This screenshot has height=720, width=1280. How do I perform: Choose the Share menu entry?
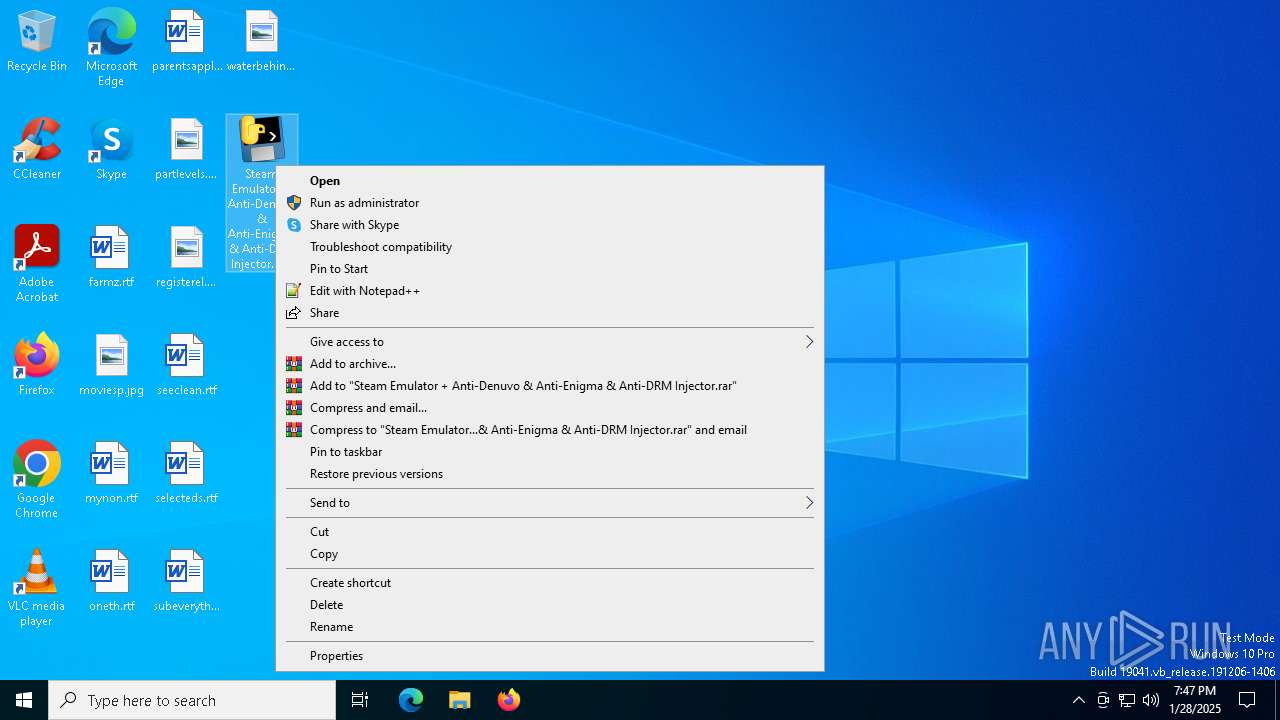point(550,313)
